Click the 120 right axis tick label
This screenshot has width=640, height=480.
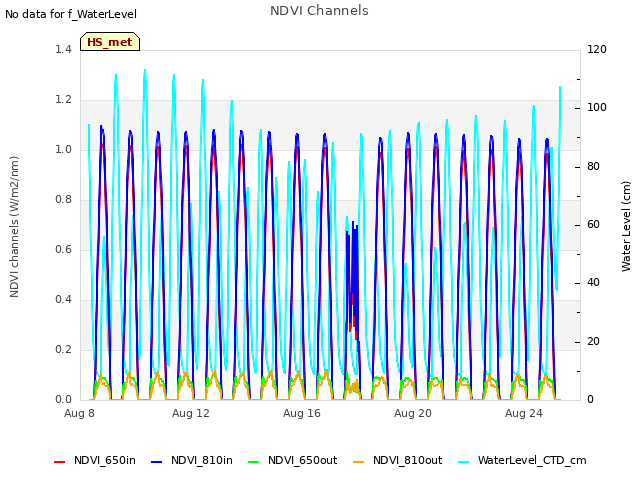click(597, 49)
